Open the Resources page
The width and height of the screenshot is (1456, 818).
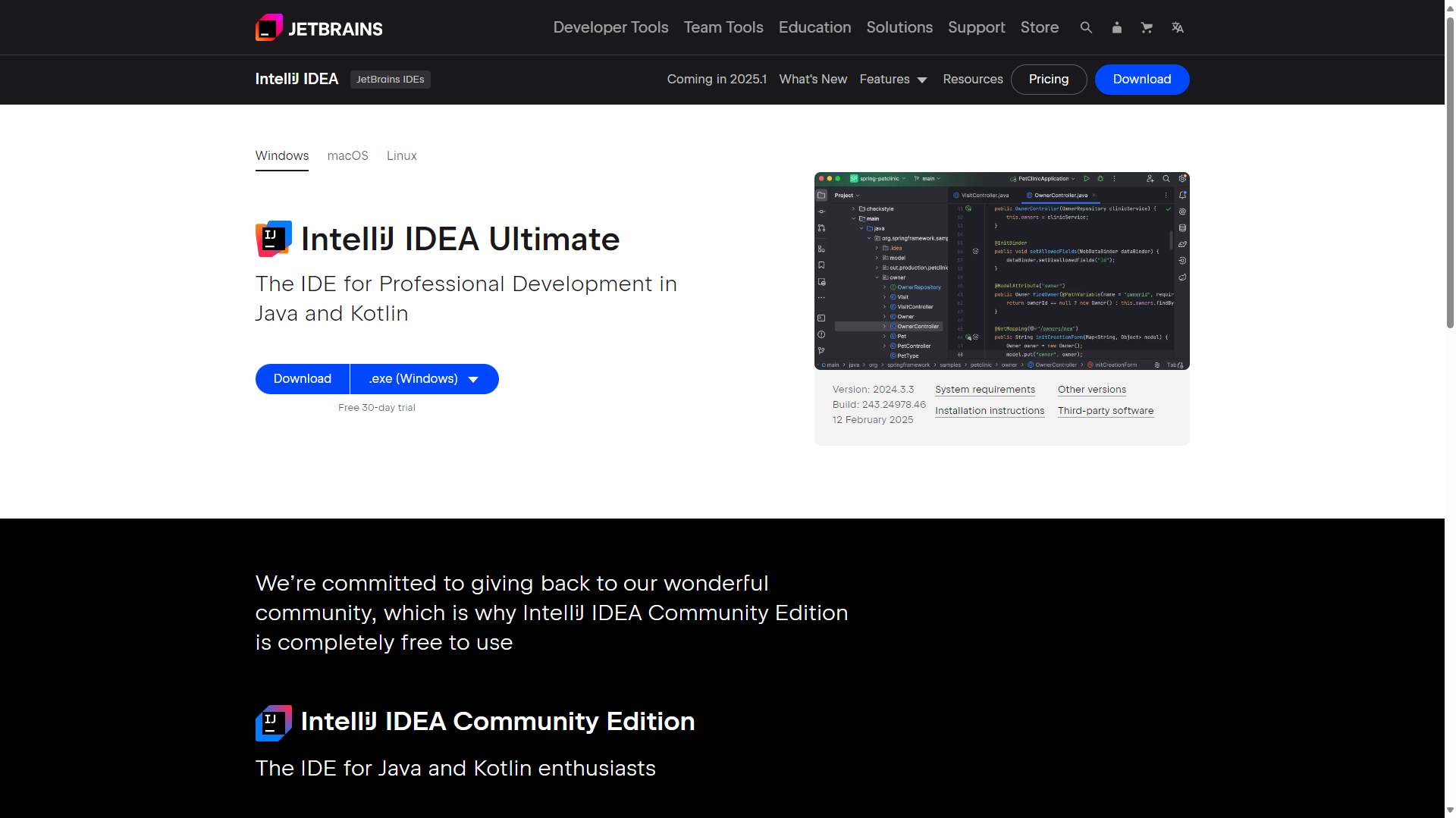[x=972, y=80]
